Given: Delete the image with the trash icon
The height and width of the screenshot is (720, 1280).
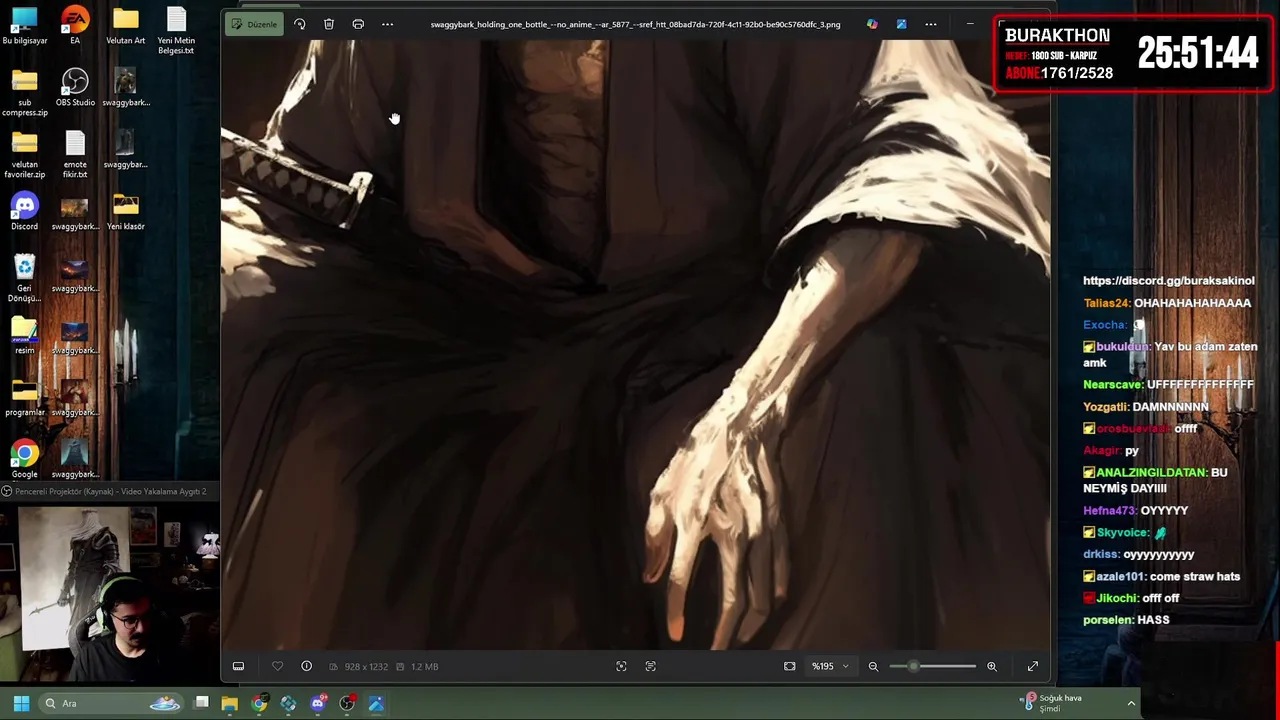Looking at the screenshot, I should pos(329,24).
